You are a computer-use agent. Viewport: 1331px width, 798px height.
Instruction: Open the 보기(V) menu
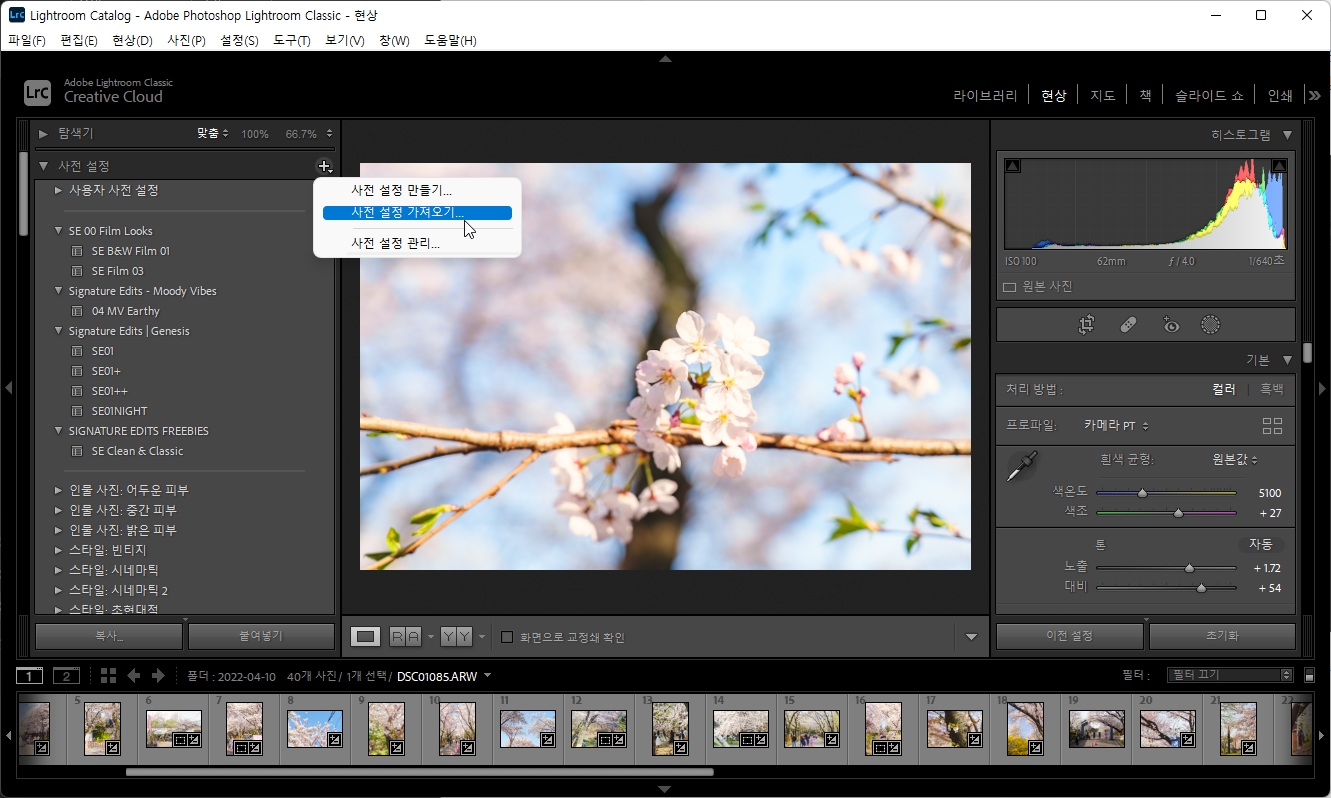345,41
